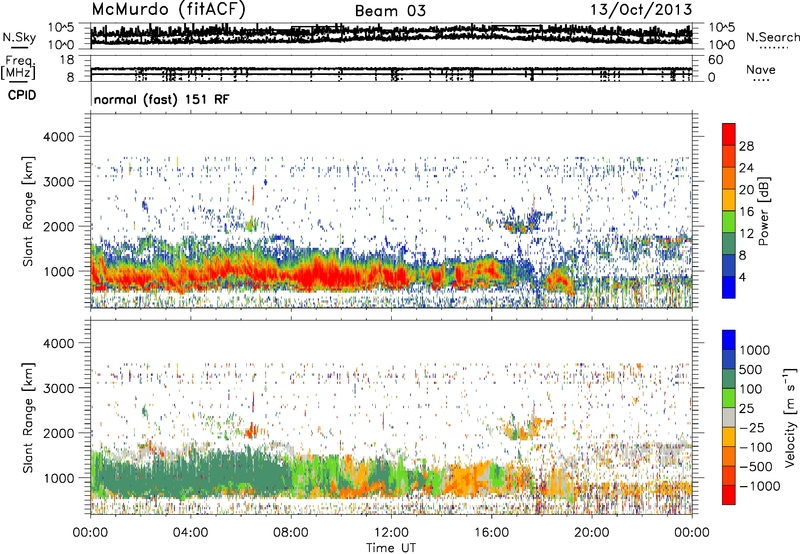Viewport: 800px width, 554px height.
Task: Pick the red top segment of power colorbar
Action: point(729,134)
